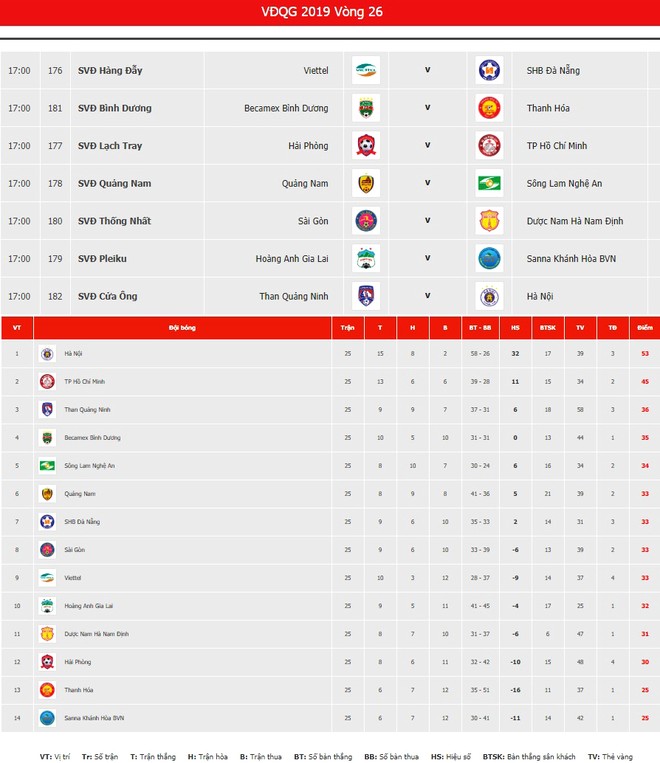Select SVĐ Hàng Đẩy stadium name
Screen dimensions: 660x763
(110, 71)
